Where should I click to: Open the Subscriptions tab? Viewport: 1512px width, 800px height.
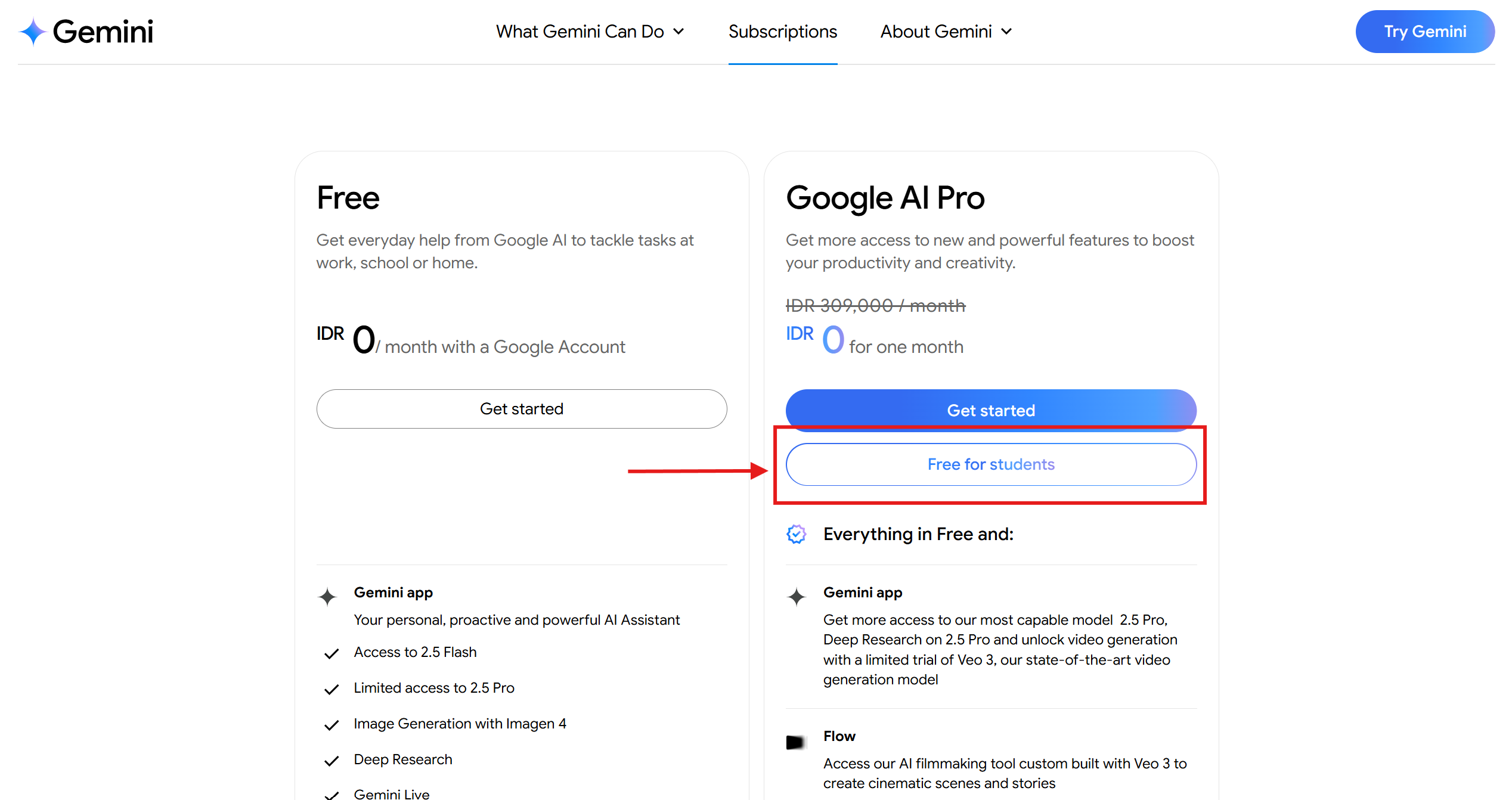[x=782, y=32]
